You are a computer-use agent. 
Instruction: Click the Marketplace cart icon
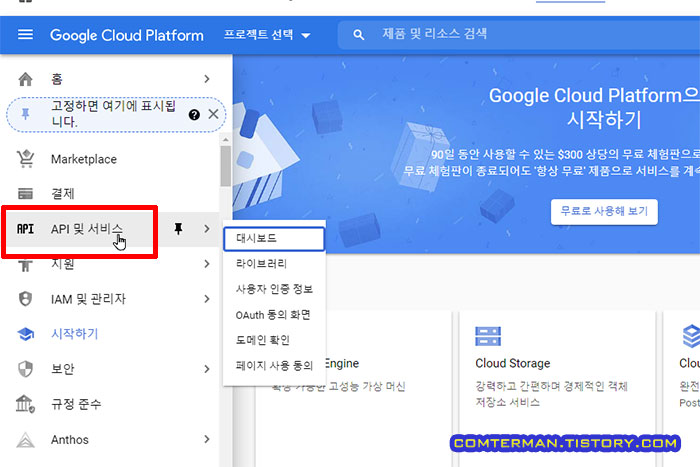point(25,159)
